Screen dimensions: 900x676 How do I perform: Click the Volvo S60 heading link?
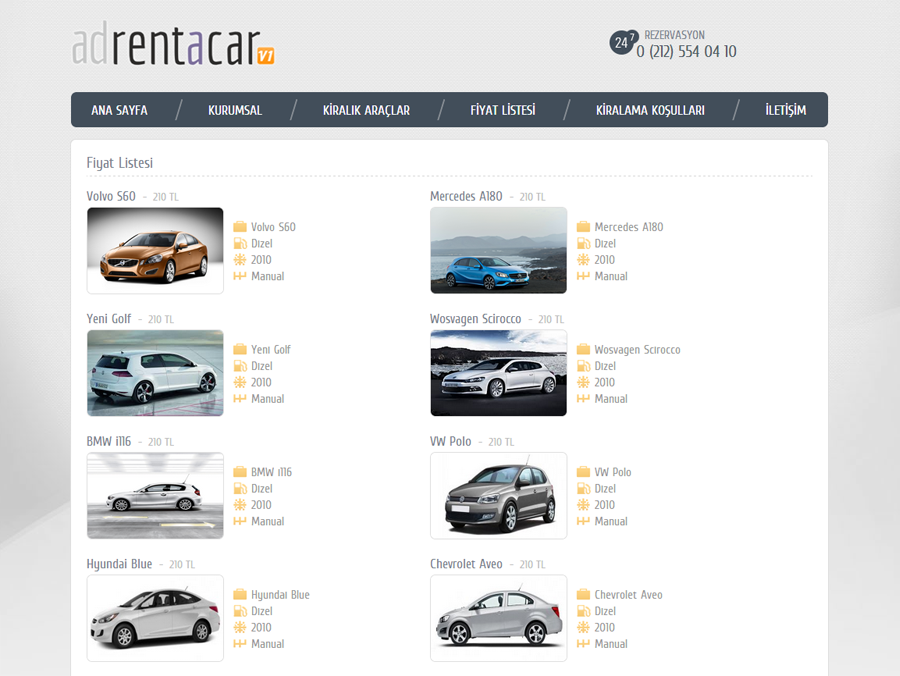pos(111,196)
